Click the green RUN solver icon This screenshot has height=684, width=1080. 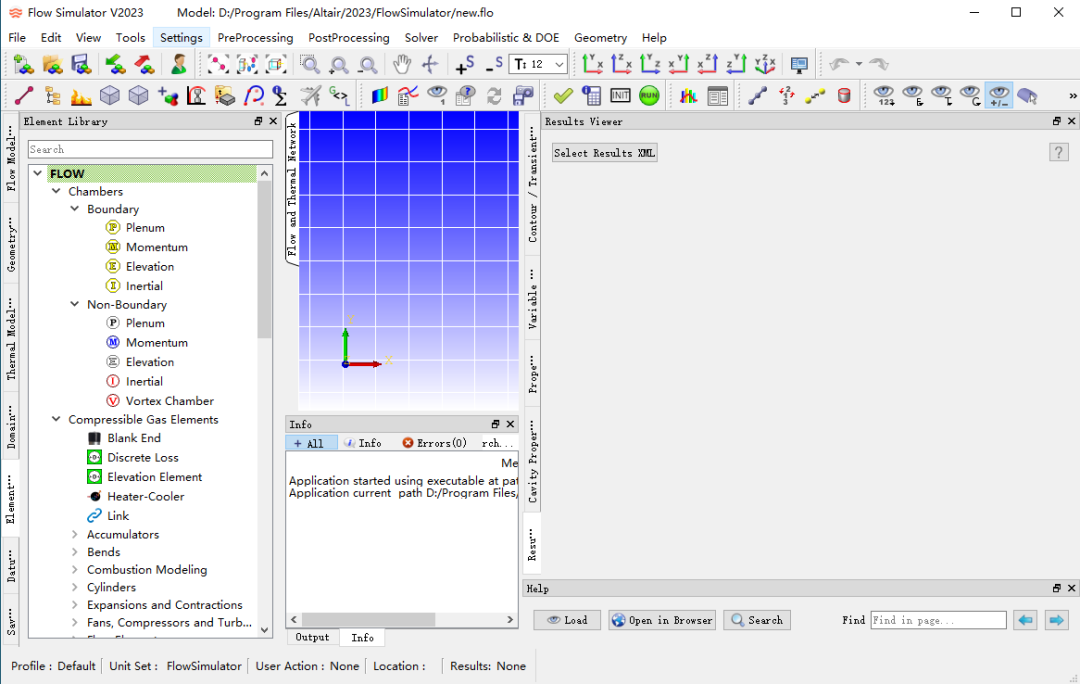coord(649,95)
